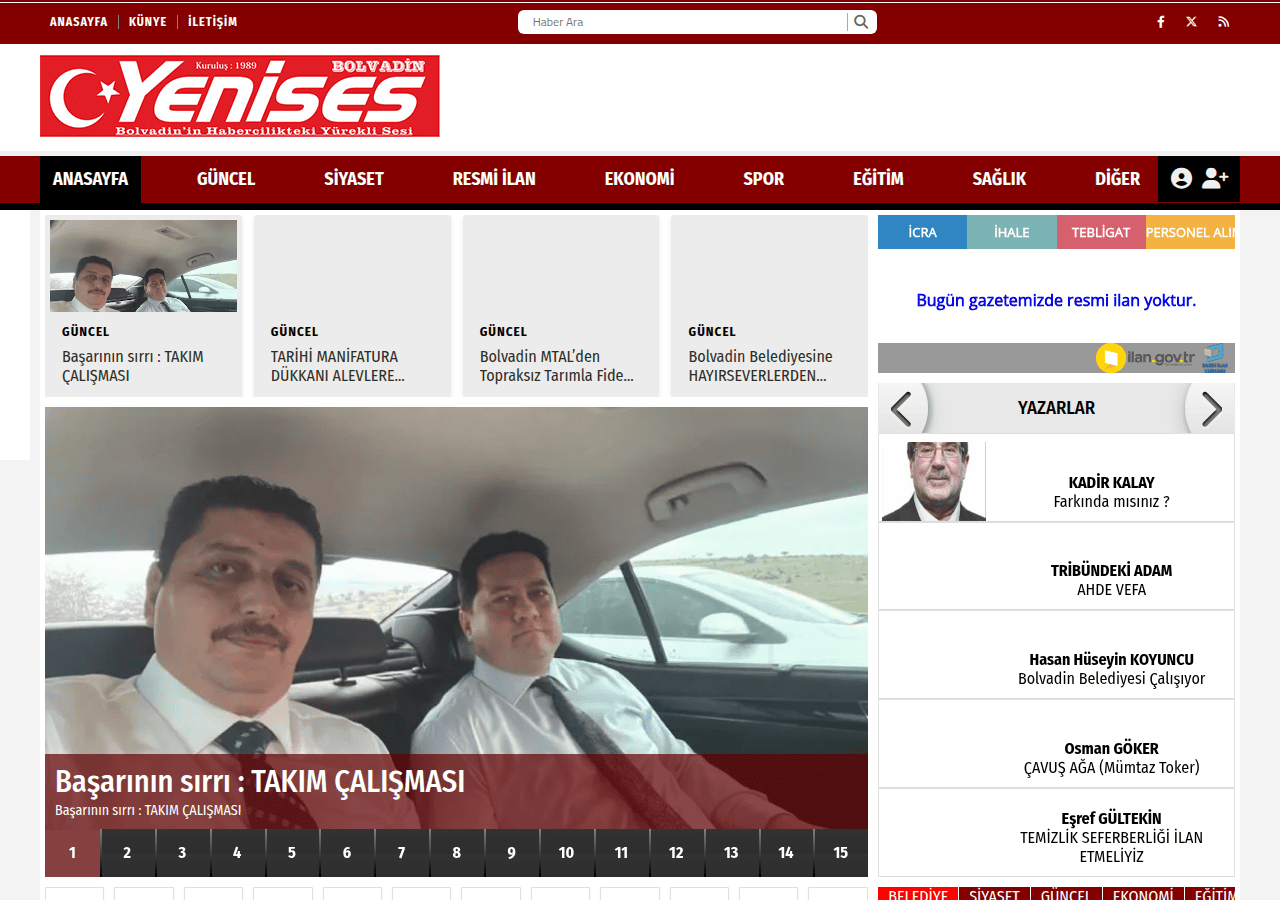Select slide number 7
Viewport: 1280px width, 900px height.
coord(401,853)
